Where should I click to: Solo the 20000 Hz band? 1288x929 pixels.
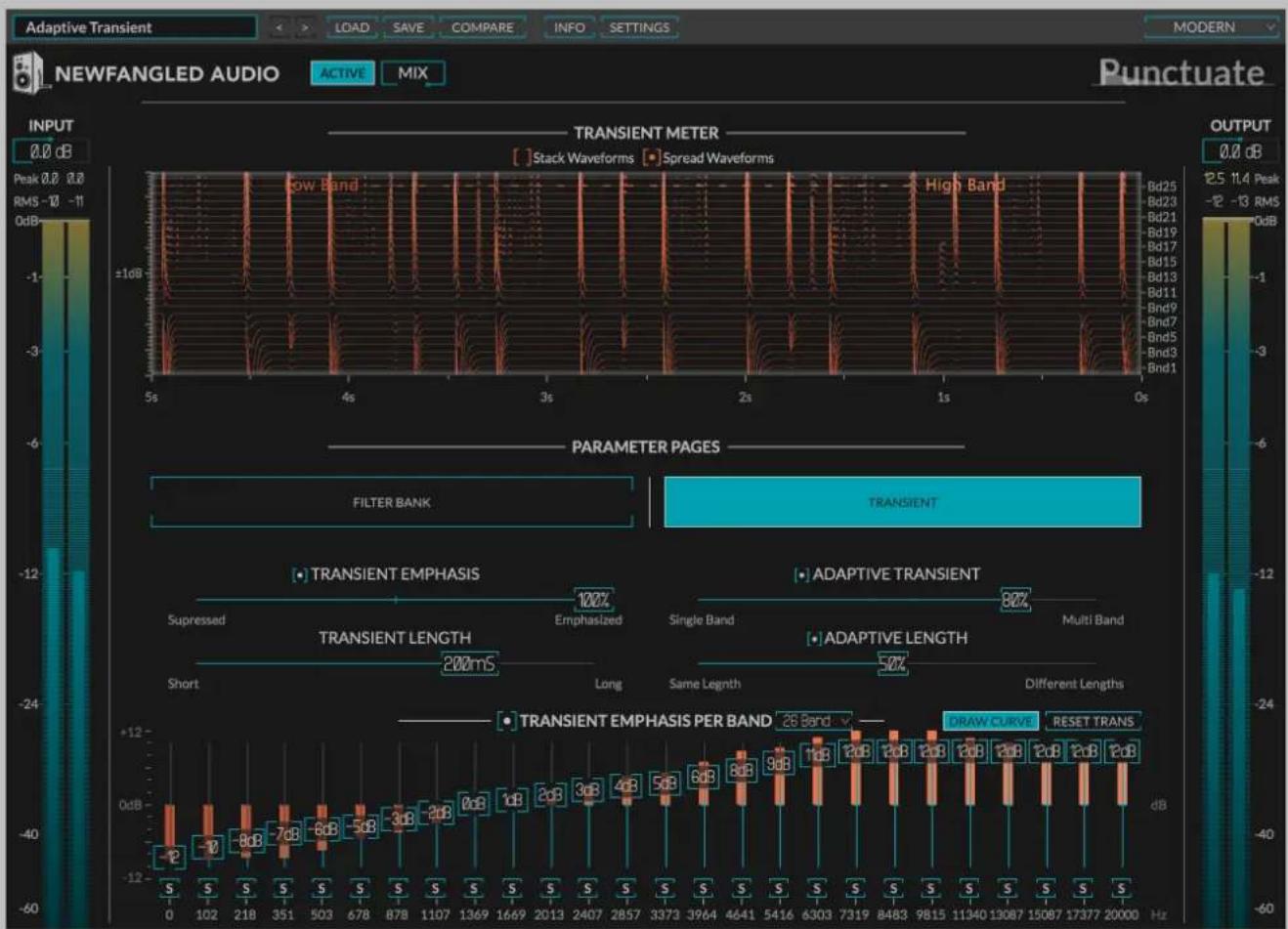[1121, 889]
